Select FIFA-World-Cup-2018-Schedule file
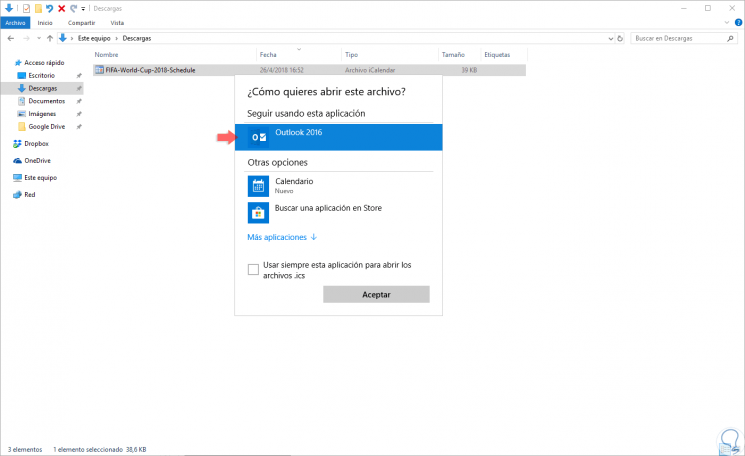Screen dimensions: 745x456 [x=309, y=70]
